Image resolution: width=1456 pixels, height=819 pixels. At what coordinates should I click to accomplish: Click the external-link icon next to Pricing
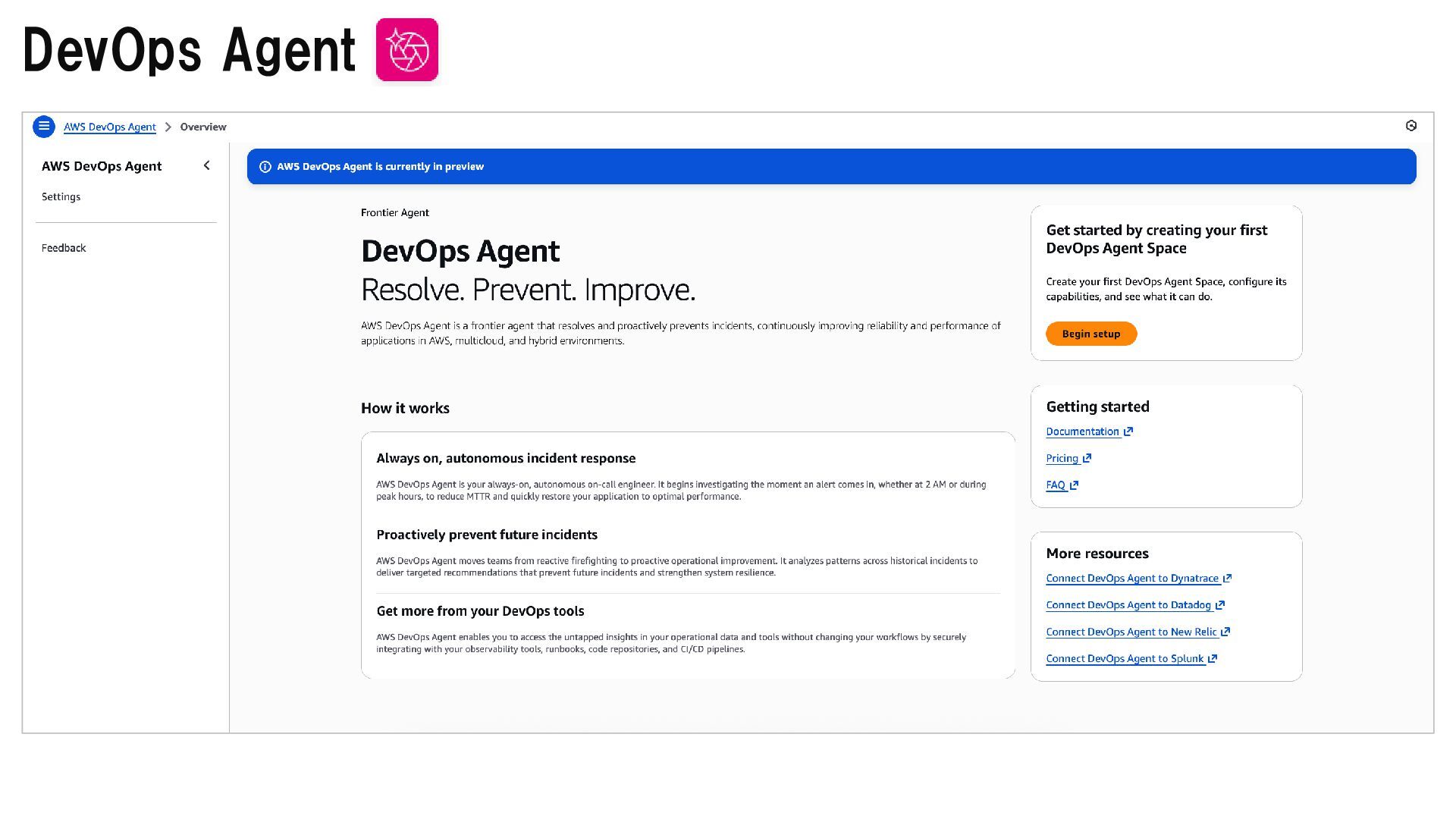1087,458
